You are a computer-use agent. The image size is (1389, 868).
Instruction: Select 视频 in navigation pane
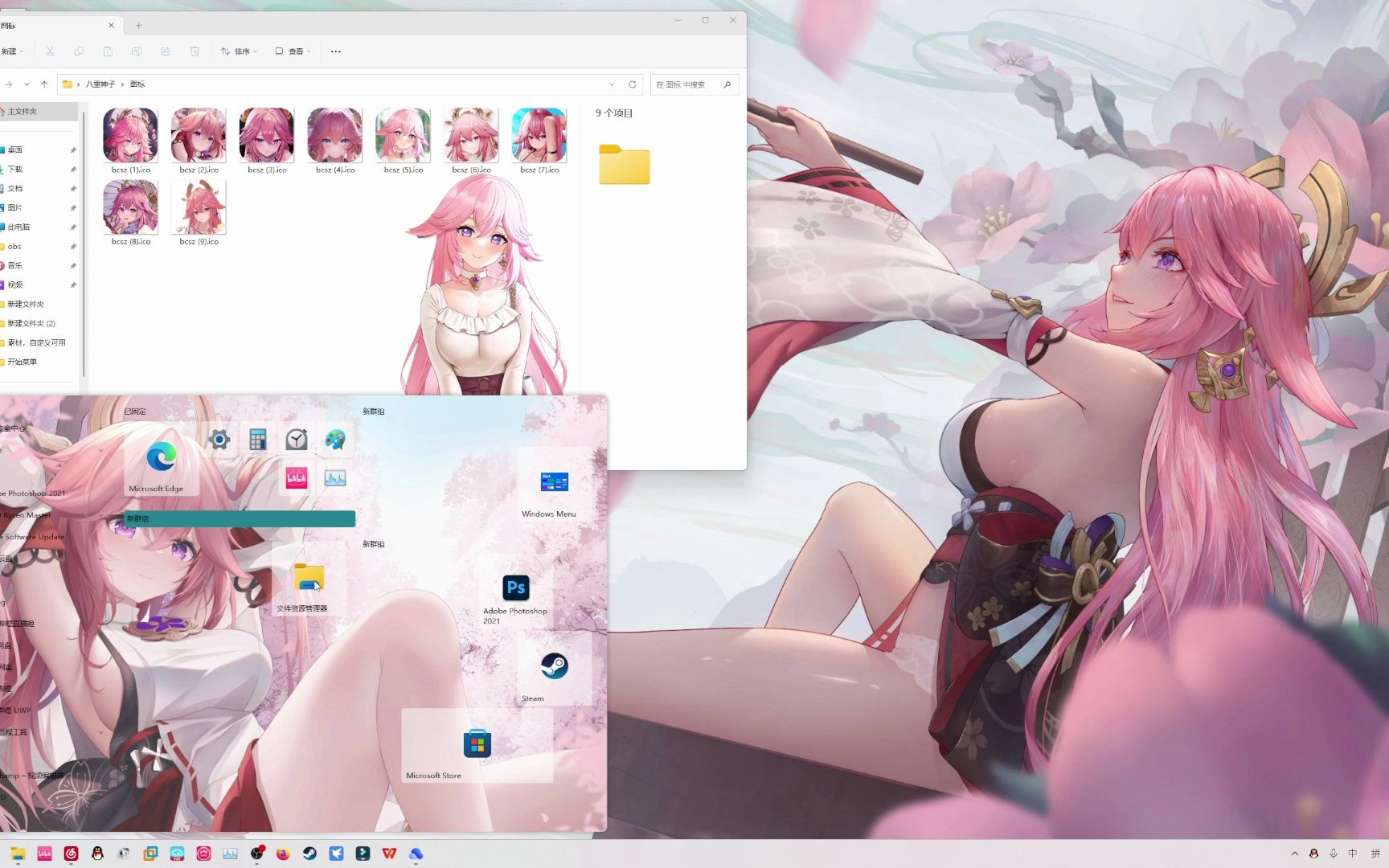click(39, 285)
